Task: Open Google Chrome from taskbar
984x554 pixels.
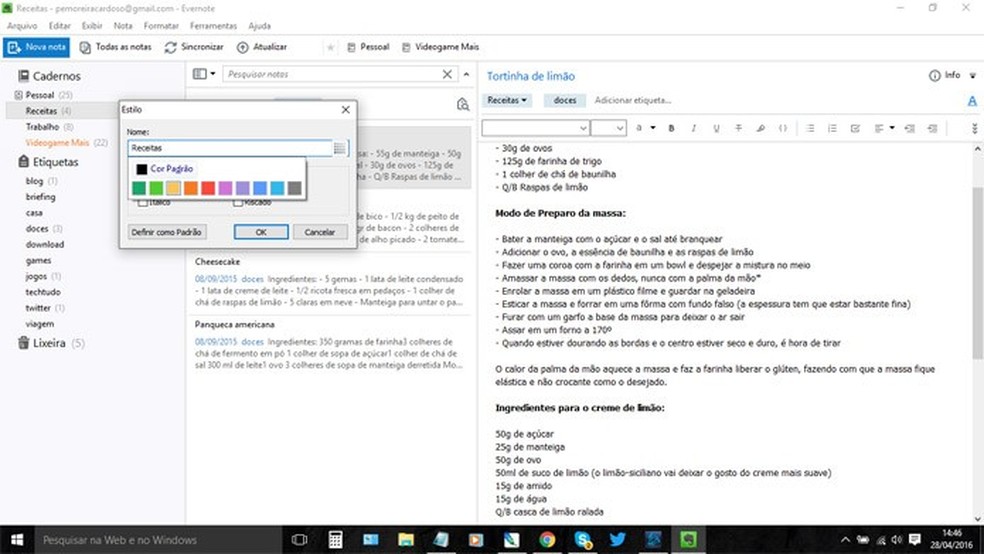Action: coord(547,540)
